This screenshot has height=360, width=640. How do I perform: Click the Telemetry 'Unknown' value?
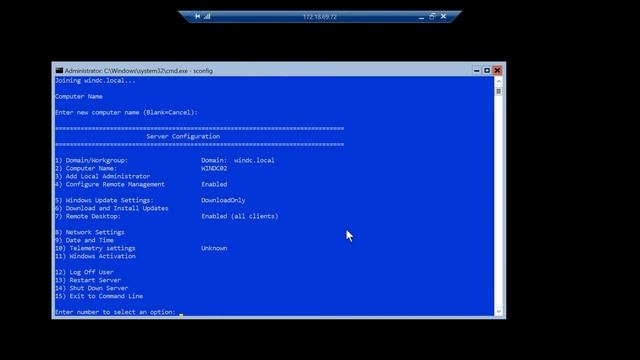coord(214,248)
